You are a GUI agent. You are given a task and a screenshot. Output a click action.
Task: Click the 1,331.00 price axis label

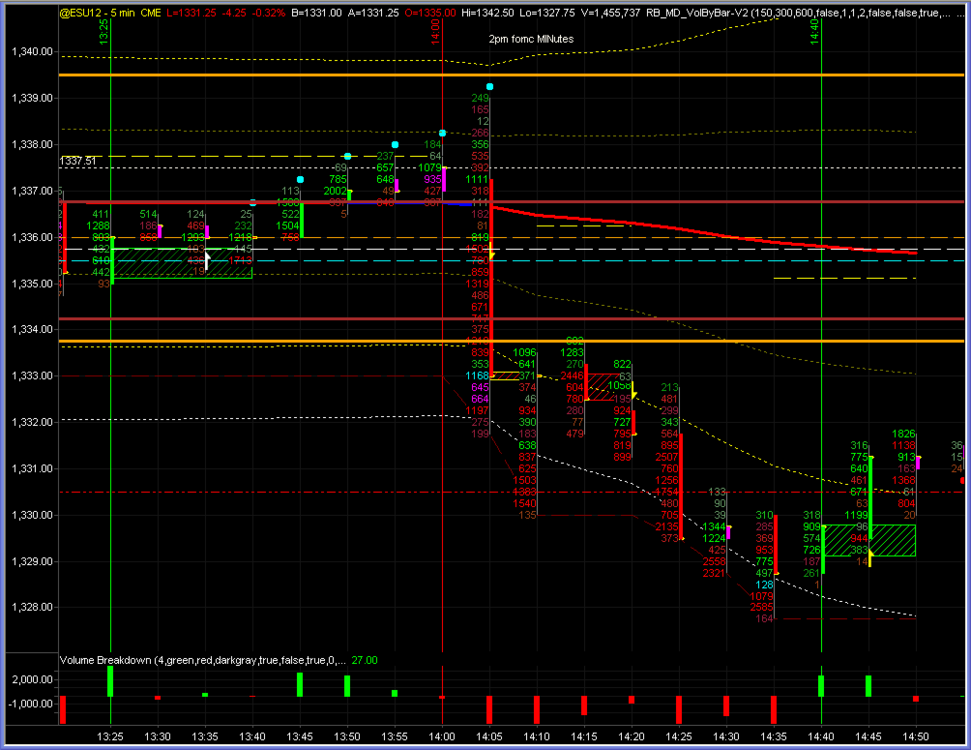pos(32,468)
